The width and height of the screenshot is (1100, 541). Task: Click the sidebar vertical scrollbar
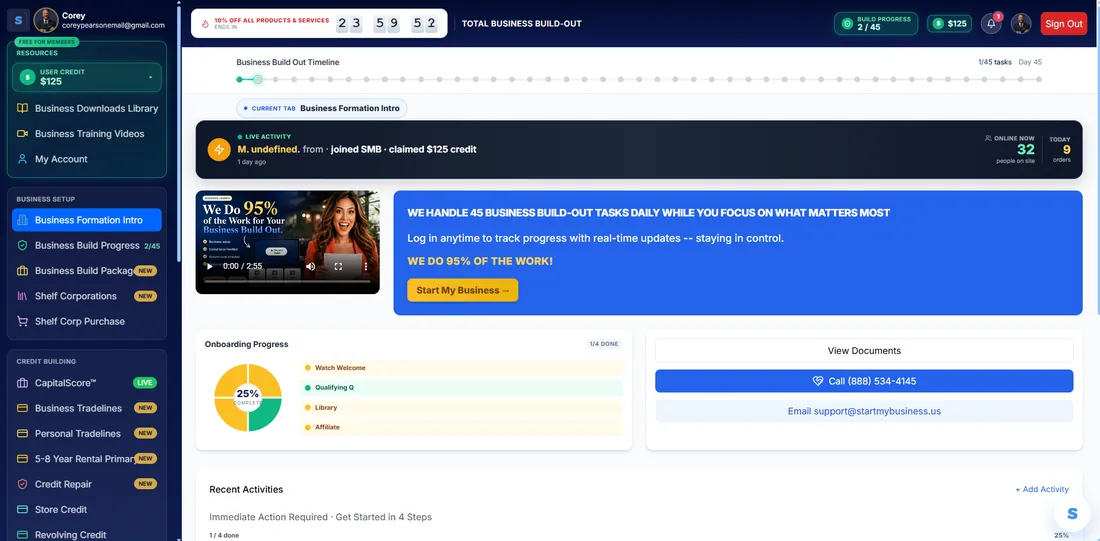[x=178, y=133]
